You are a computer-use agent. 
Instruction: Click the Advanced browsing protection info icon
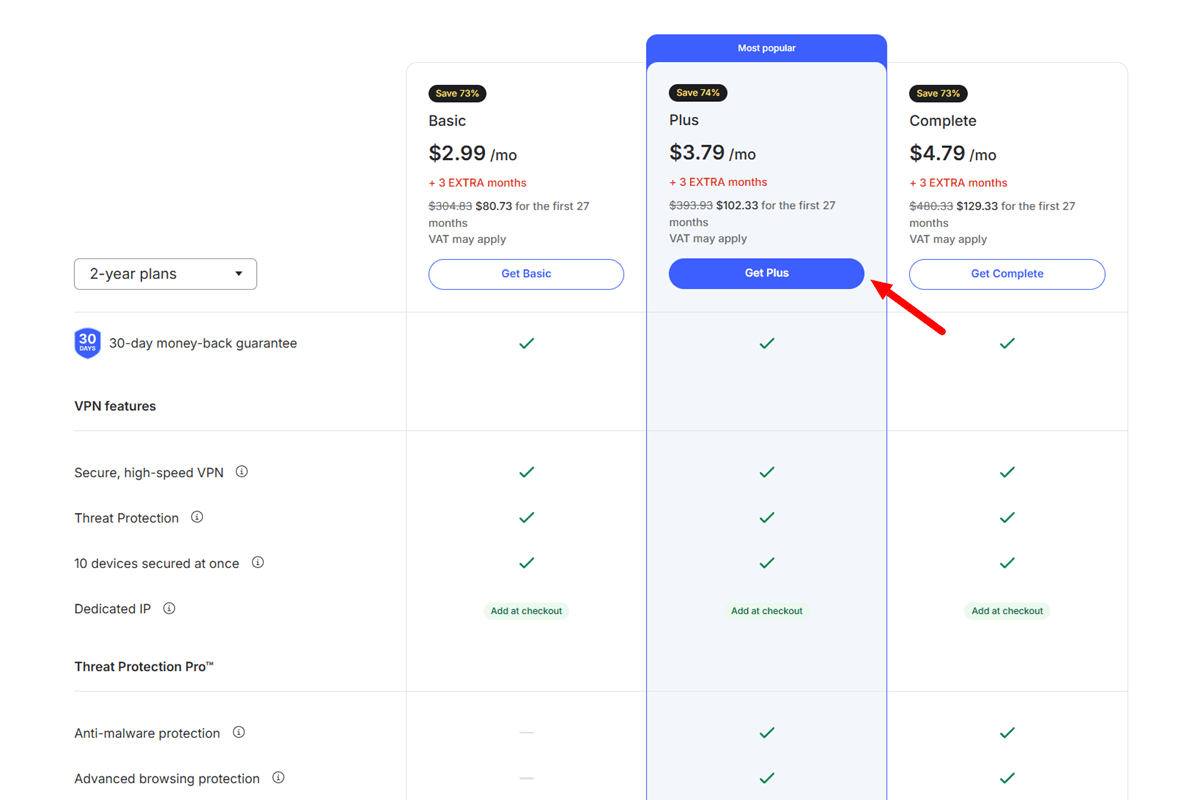[x=277, y=778]
